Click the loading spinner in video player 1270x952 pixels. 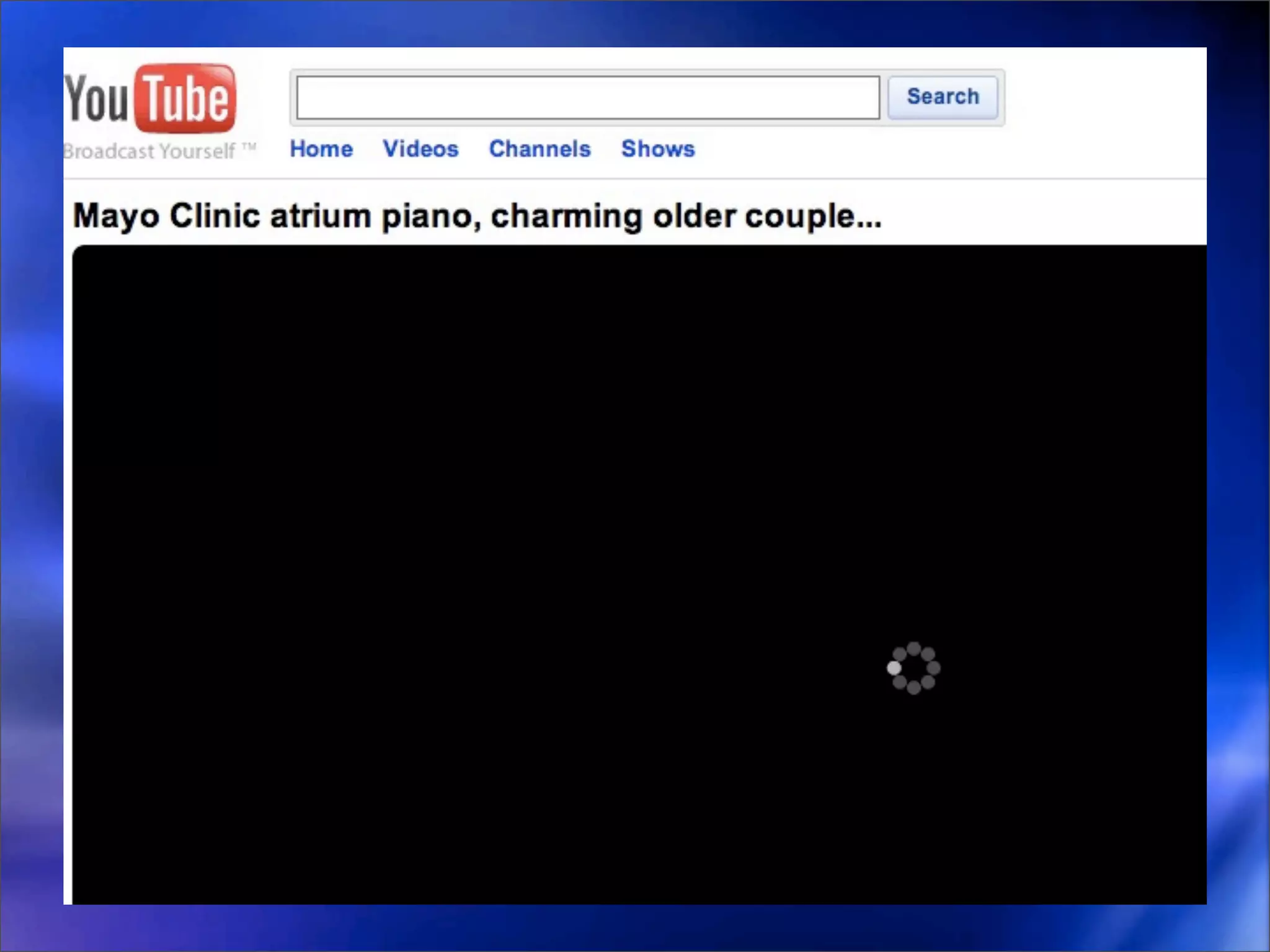click(913, 668)
